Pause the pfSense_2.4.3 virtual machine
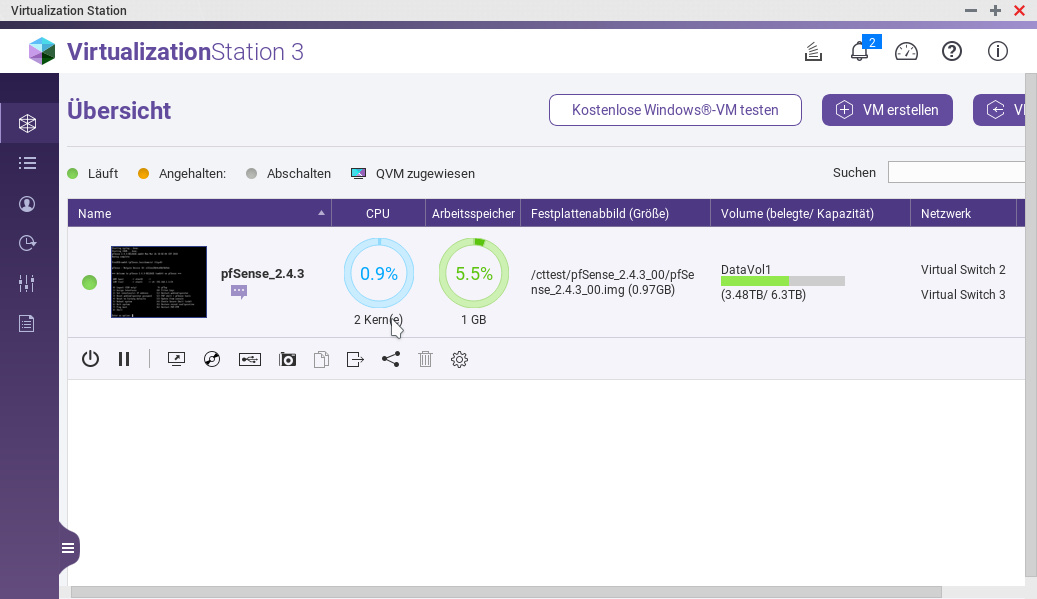 124,359
